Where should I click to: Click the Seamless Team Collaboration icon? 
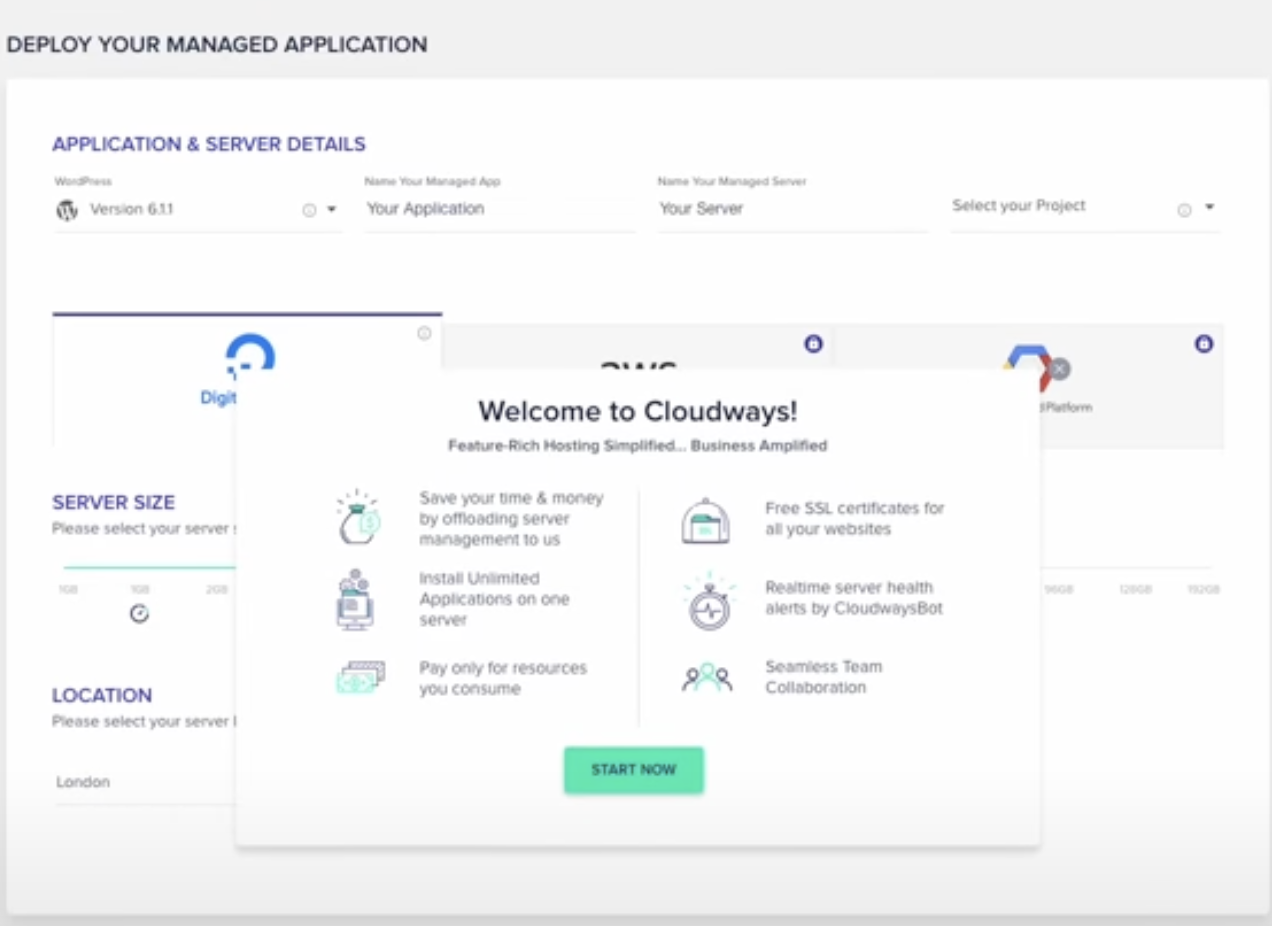(x=707, y=678)
